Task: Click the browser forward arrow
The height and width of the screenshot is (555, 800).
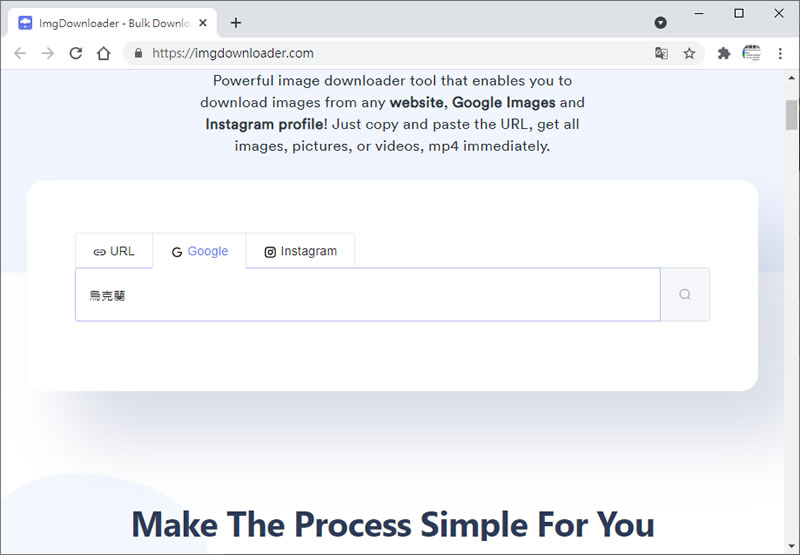Action: 48,53
